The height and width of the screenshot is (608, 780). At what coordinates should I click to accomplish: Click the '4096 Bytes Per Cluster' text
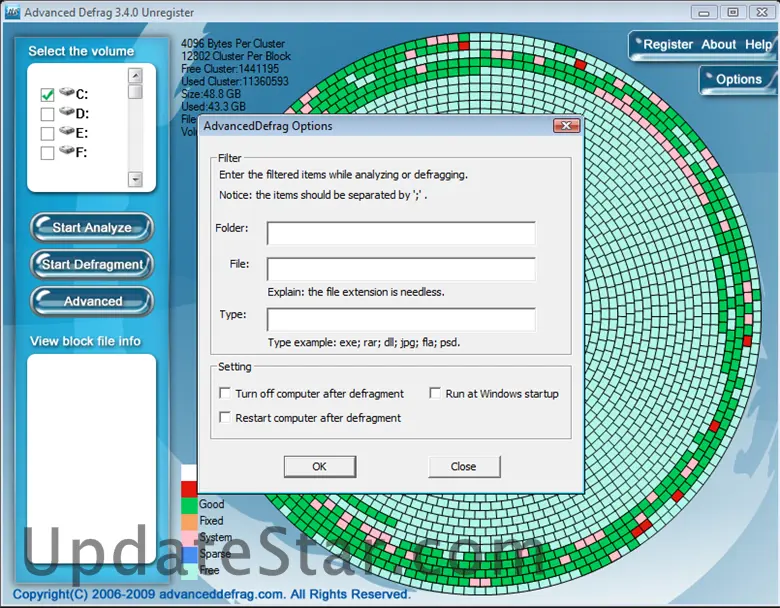coord(233,44)
